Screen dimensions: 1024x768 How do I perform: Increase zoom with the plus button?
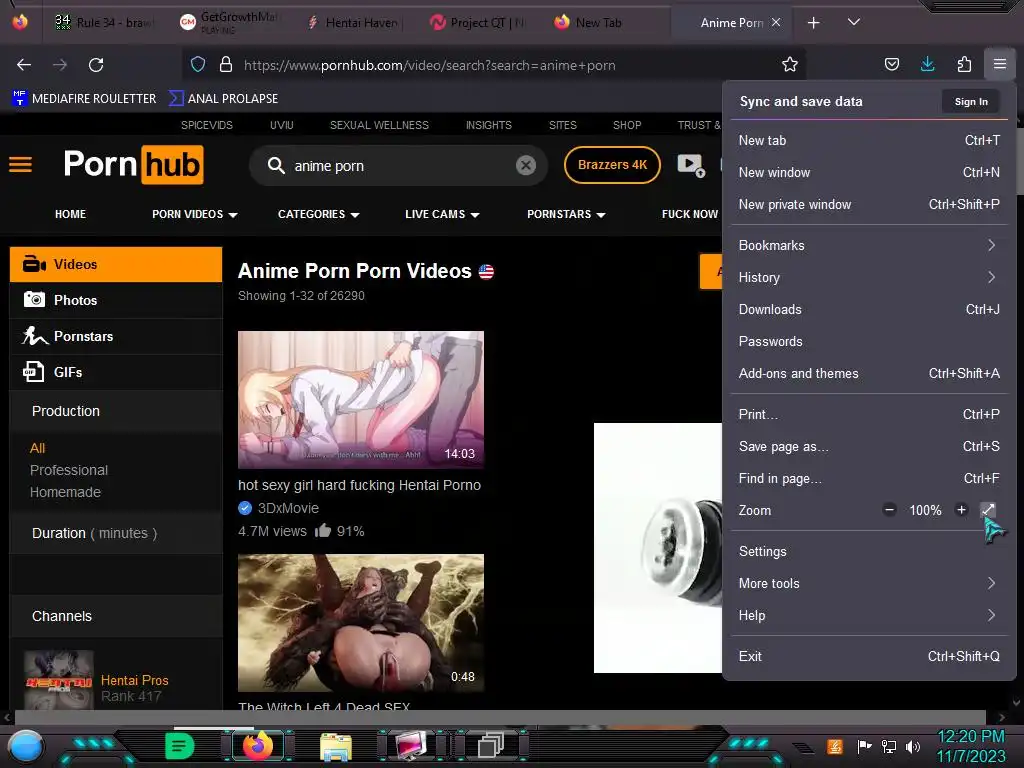(x=961, y=510)
